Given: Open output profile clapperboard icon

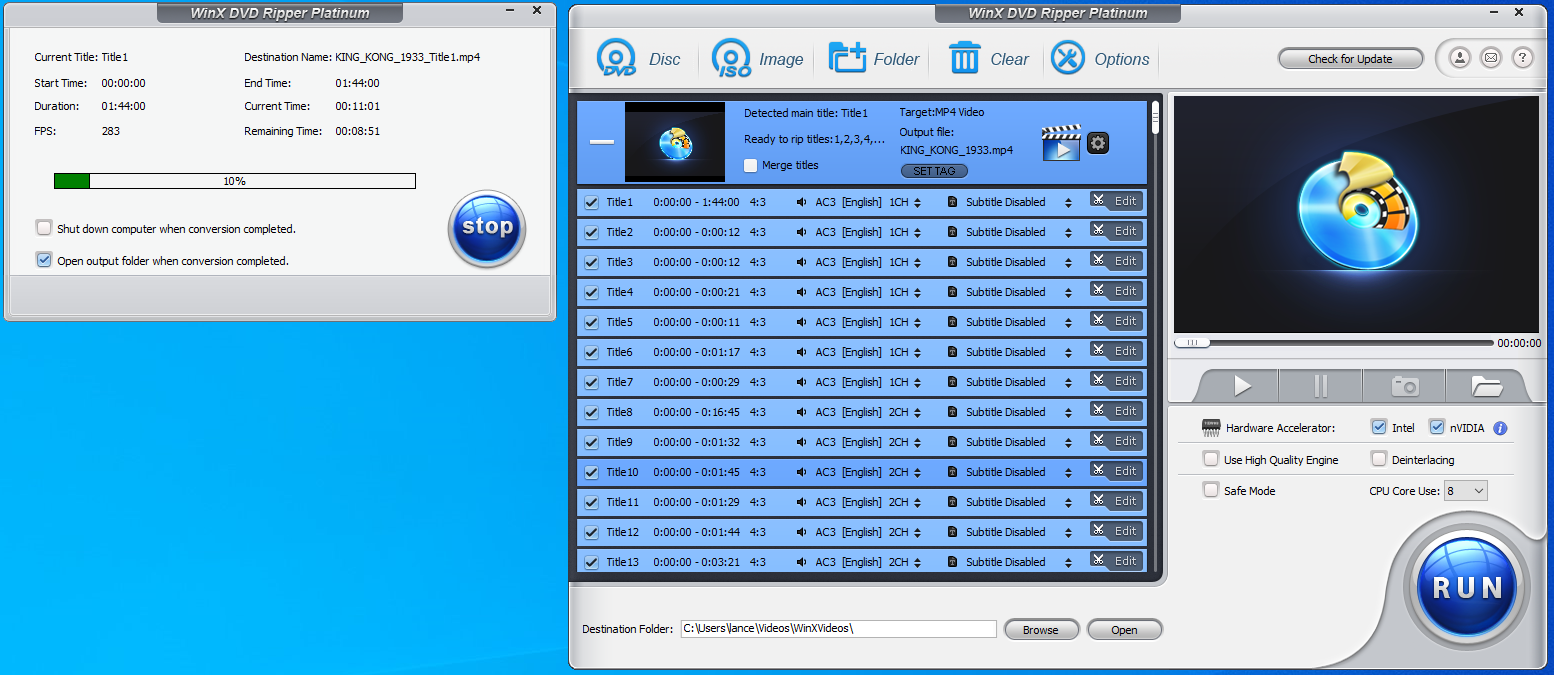Looking at the screenshot, I should [x=1061, y=143].
